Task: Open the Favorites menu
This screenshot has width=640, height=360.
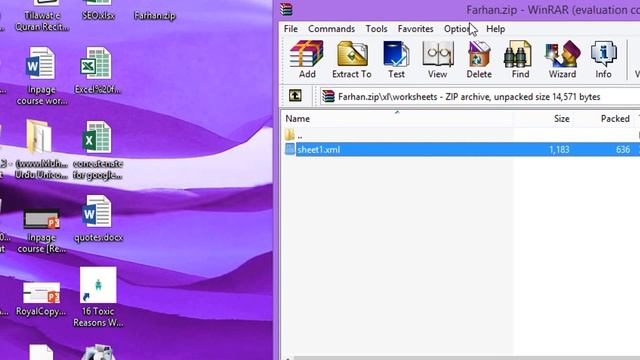Action: (x=416, y=29)
